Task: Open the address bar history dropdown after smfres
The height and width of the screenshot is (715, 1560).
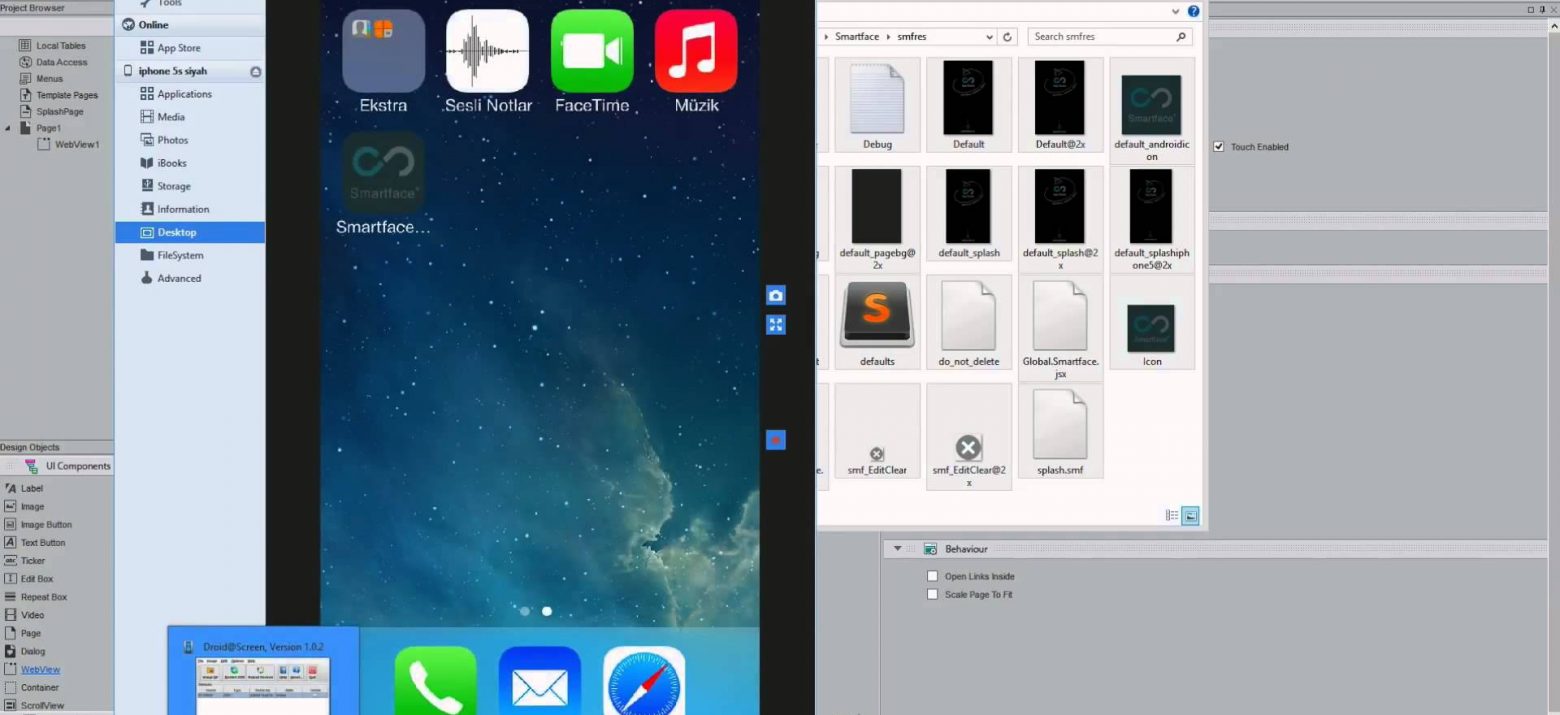Action: click(989, 37)
